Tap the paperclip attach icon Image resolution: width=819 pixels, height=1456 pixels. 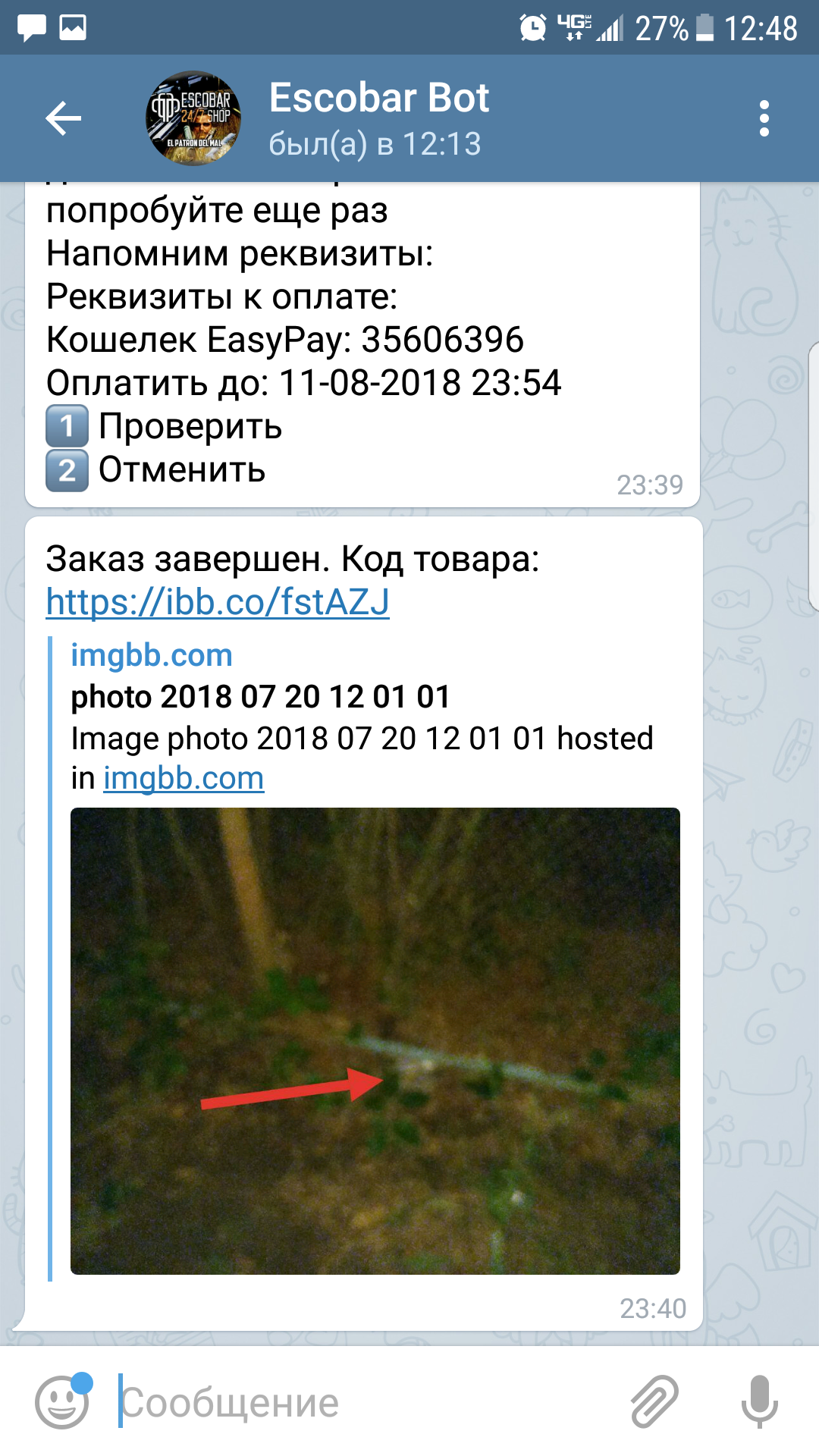pos(655,1401)
